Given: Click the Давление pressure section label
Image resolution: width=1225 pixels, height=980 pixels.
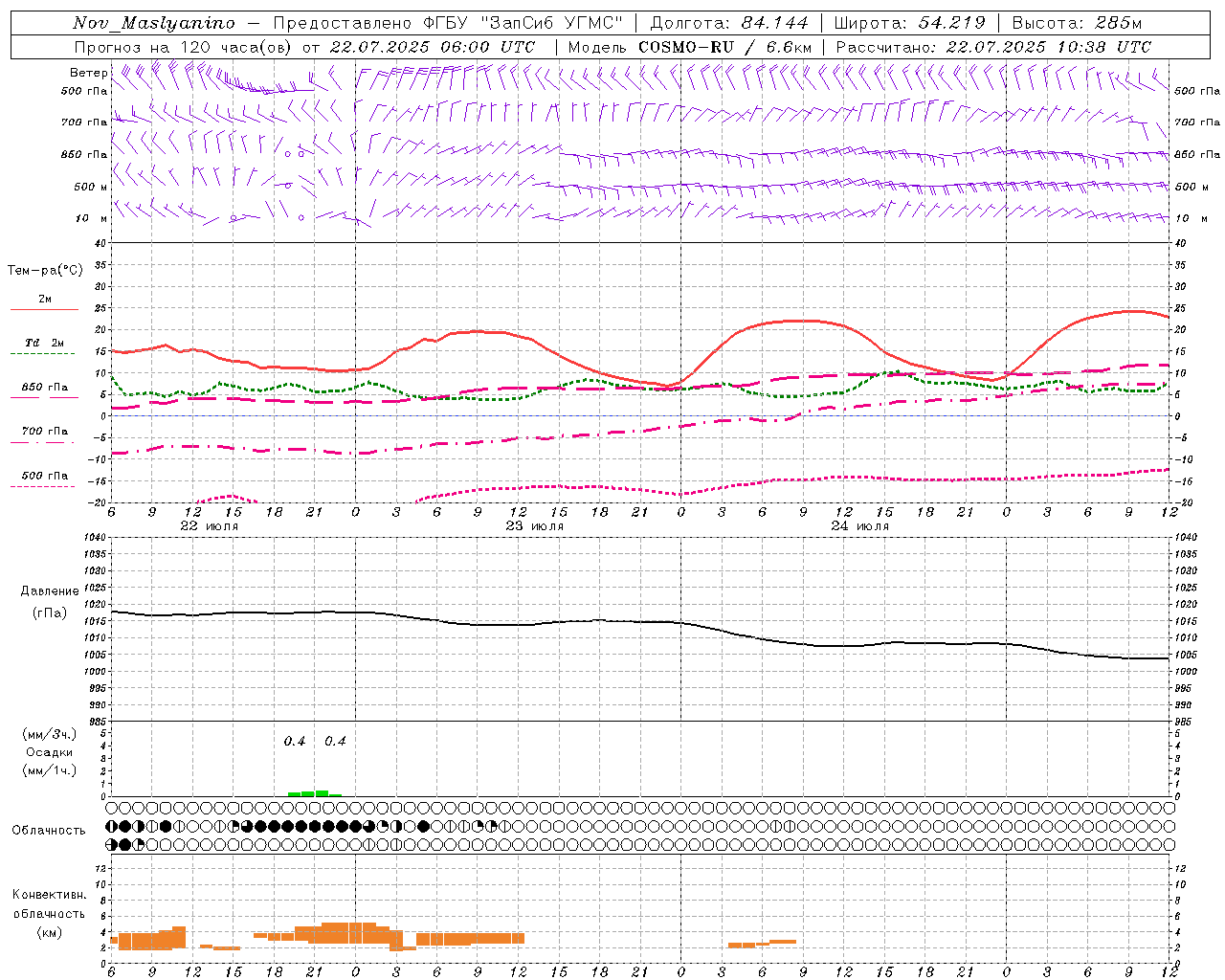Looking at the screenshot, I should point(50,591).
